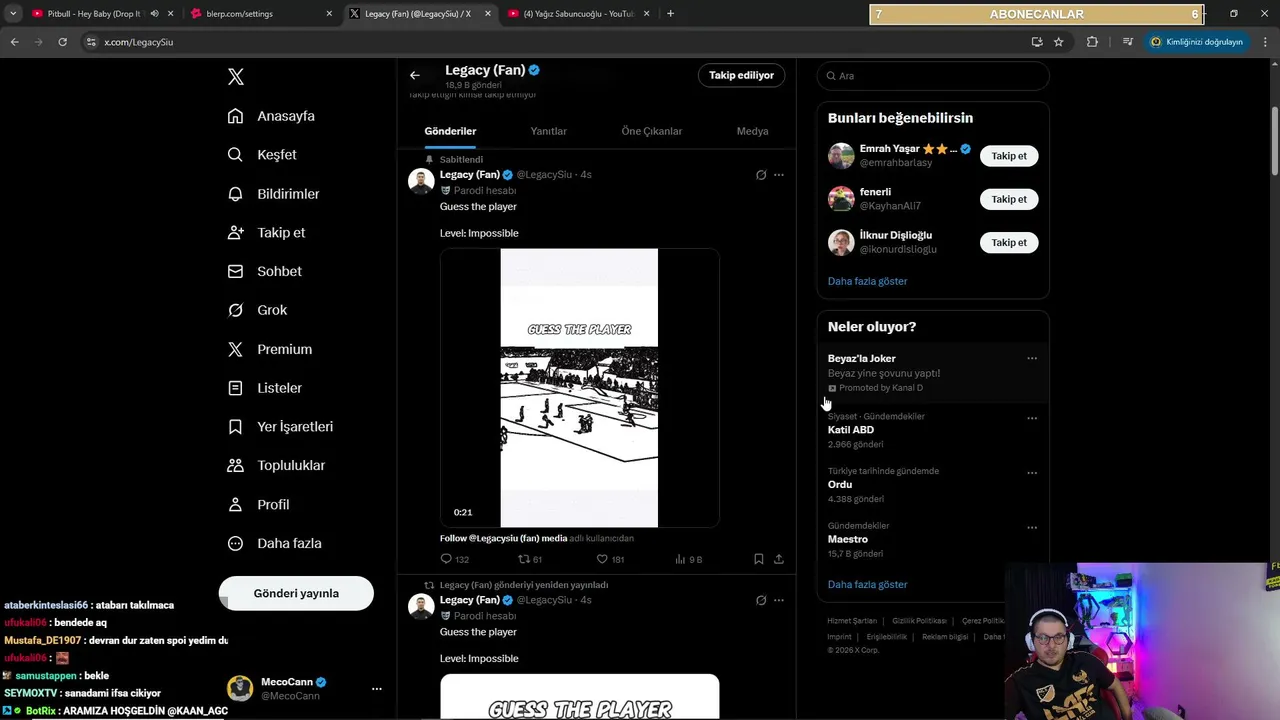This screenshot has width=1280, height=720.
Task: Bookmark the pinned post
Action: point(759,559)
